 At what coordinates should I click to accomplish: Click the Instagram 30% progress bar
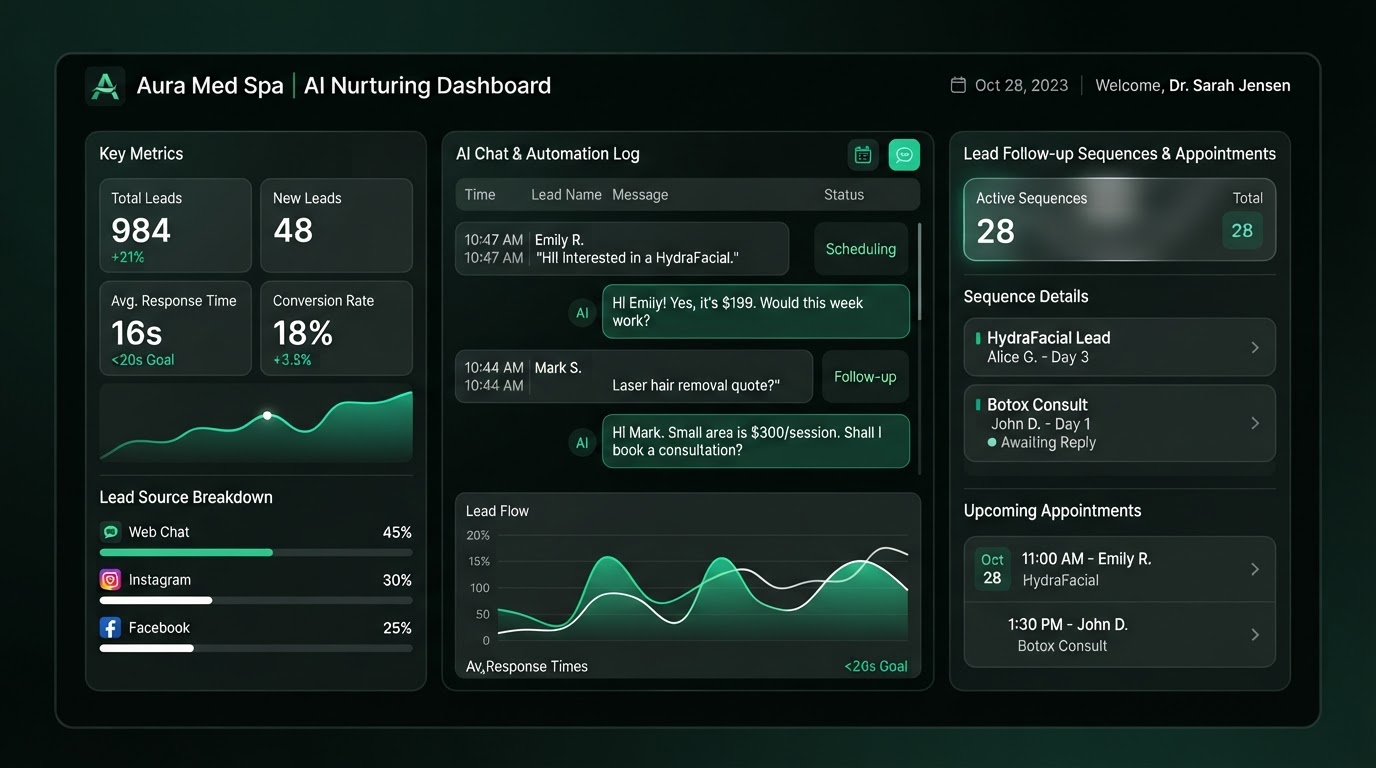click(x=256, y=600)
